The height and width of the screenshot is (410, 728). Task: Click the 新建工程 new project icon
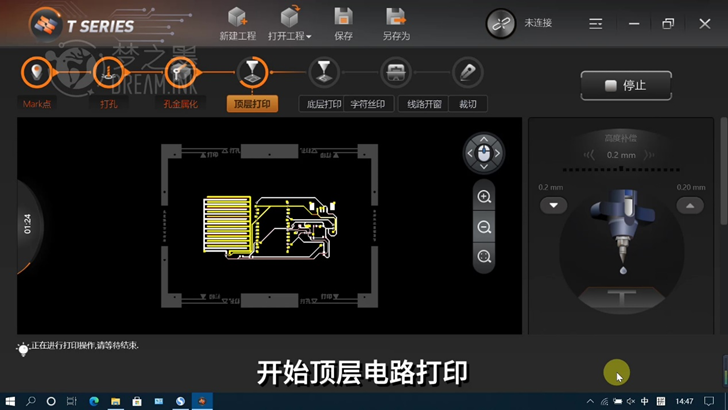(x=237, y=17)
